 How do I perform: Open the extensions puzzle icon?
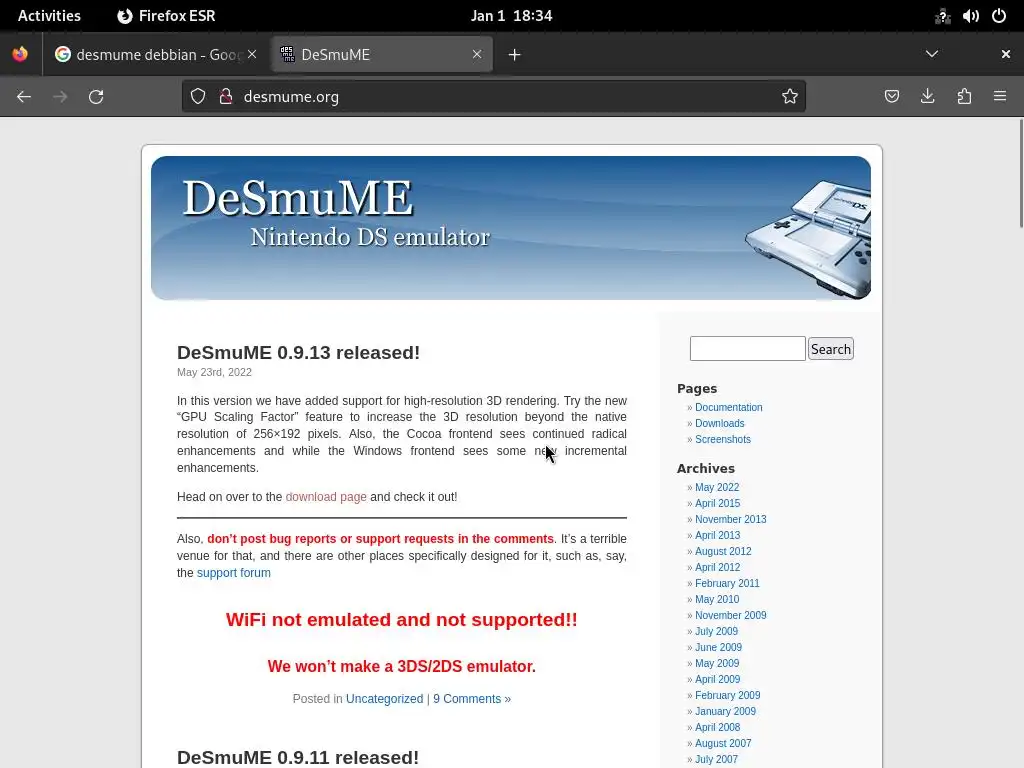964,97
